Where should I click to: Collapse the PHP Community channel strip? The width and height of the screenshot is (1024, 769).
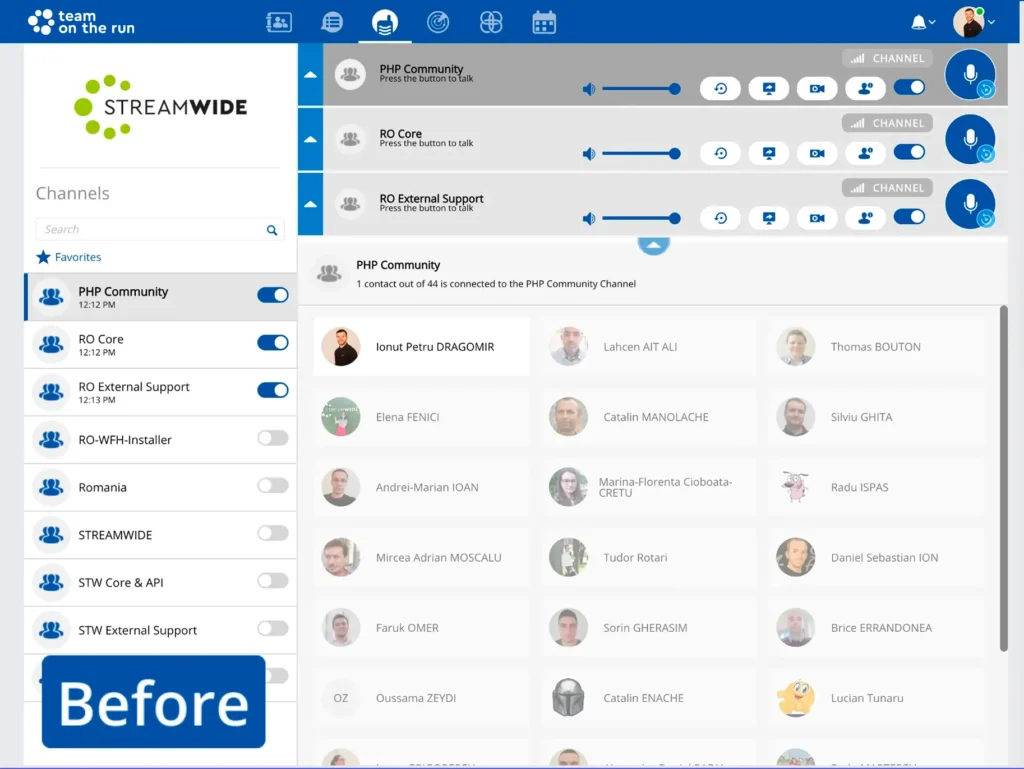[x=310, y=75]
